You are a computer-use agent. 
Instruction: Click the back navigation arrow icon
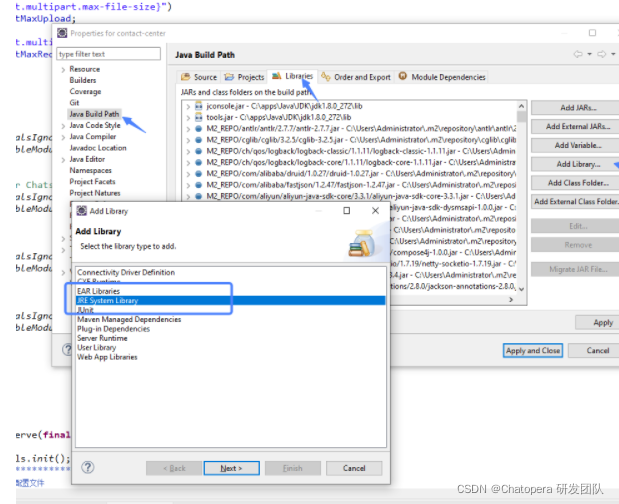[x=578, y=54]
